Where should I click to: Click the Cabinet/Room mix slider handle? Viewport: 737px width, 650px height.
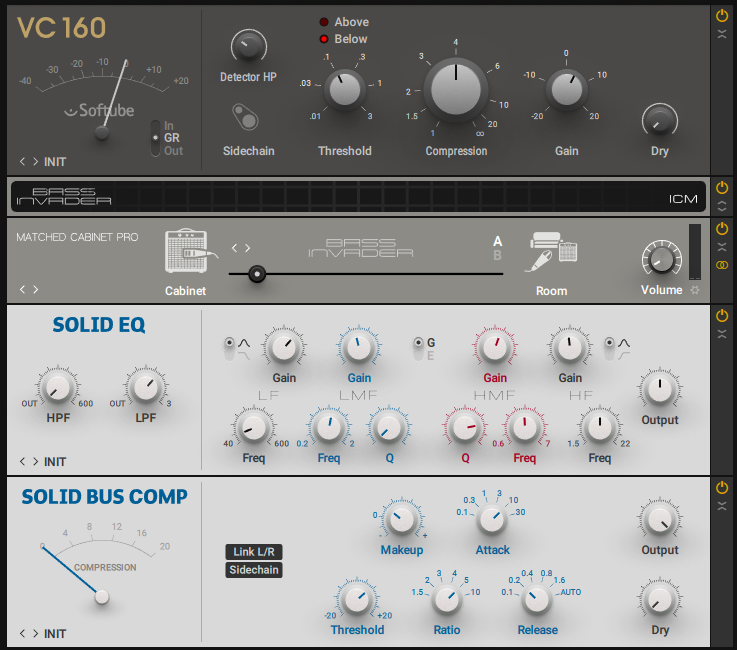tap(257, 274)
